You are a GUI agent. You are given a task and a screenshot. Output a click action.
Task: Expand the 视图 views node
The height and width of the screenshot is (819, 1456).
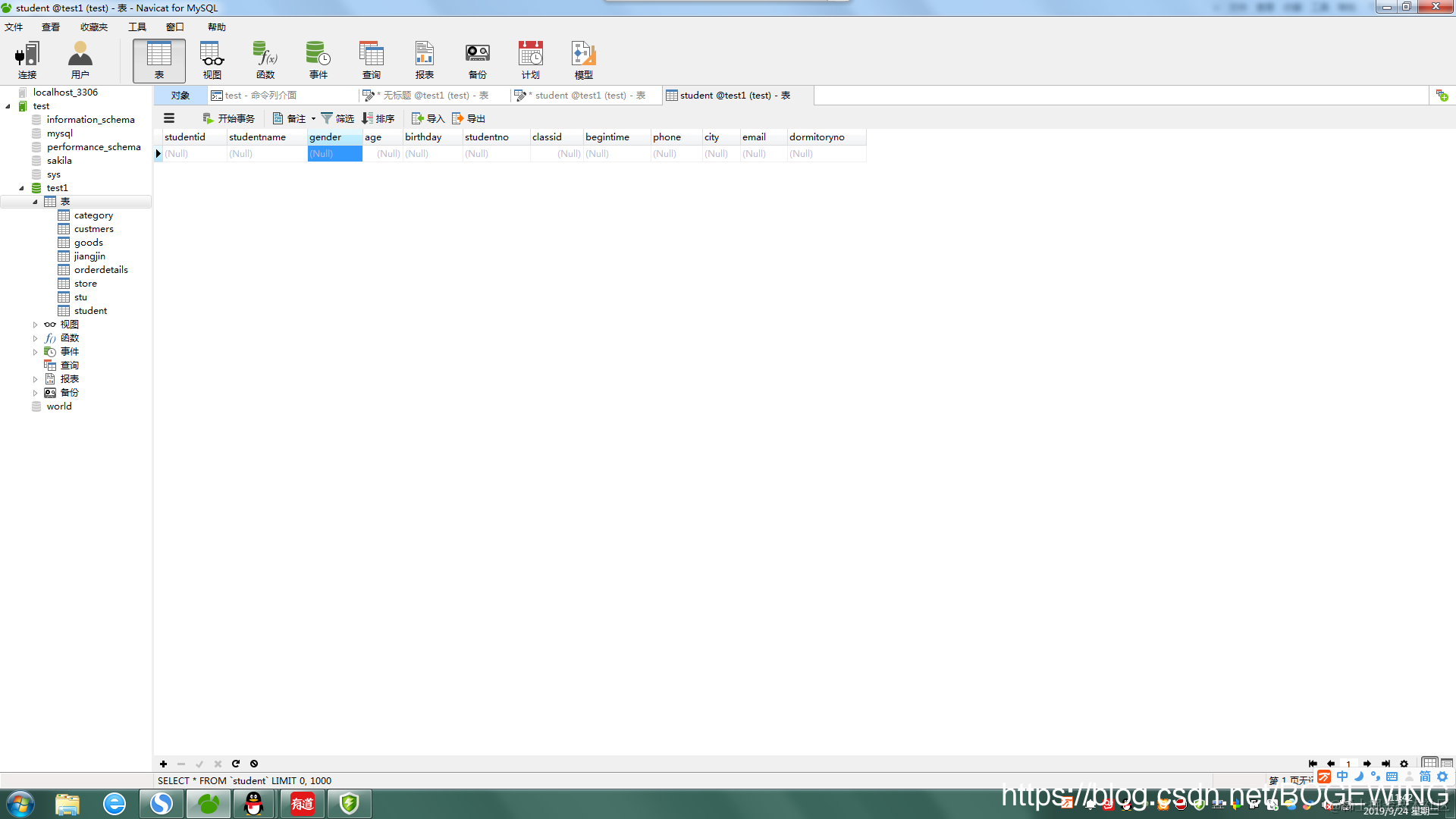[35, 325]
